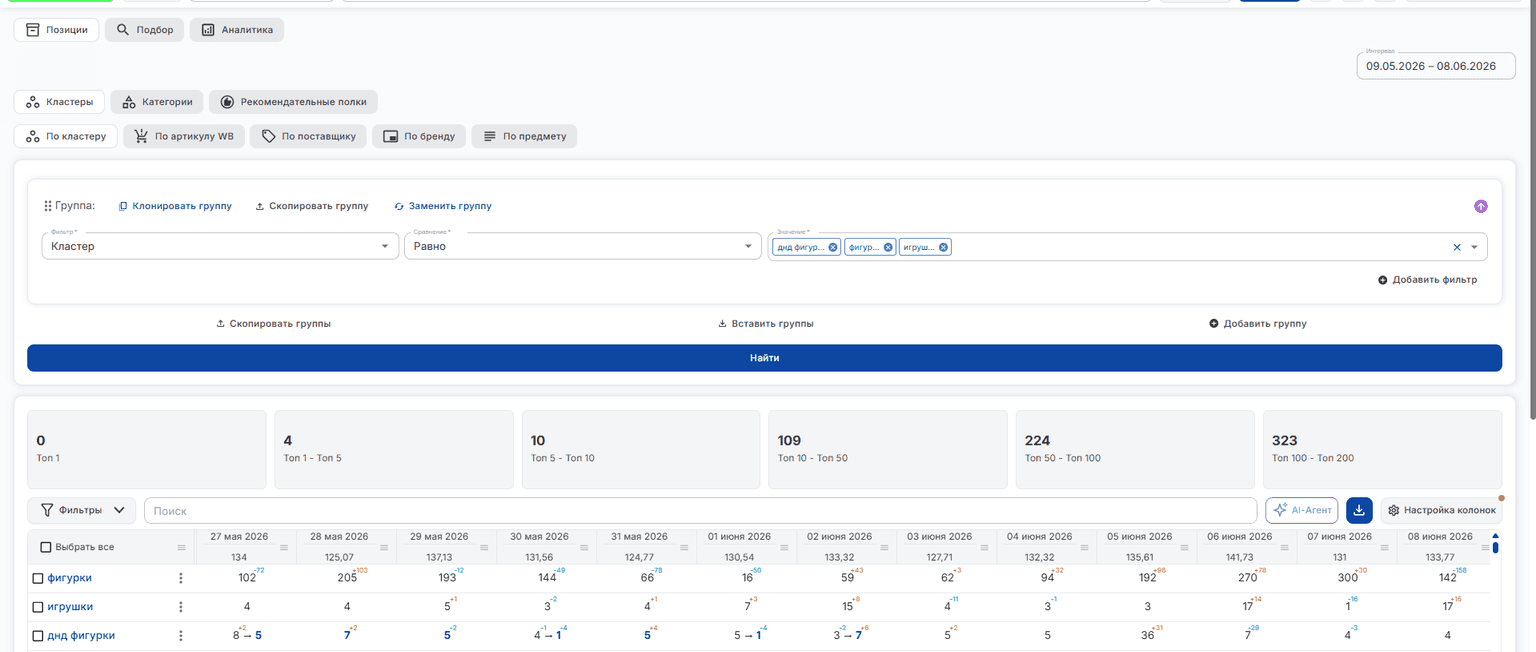Open the Фильтр dropdown showing Кластер

[220, 246]
